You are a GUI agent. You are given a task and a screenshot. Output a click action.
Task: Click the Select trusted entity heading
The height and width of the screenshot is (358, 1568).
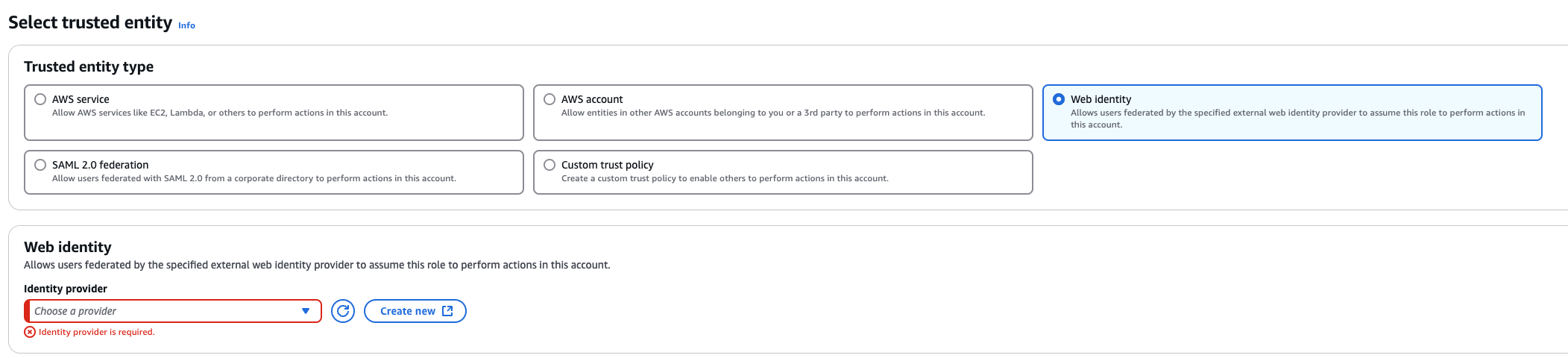(x=90, y=22)
